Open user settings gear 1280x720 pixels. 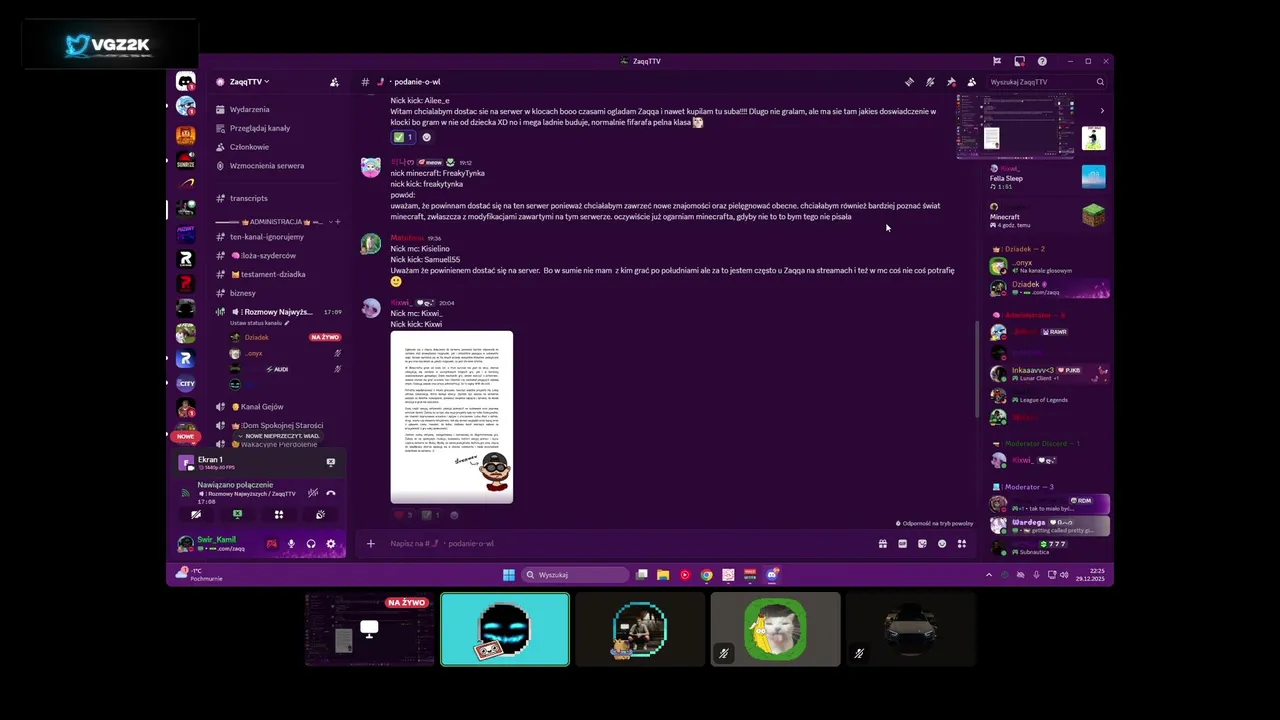(331, 544)
